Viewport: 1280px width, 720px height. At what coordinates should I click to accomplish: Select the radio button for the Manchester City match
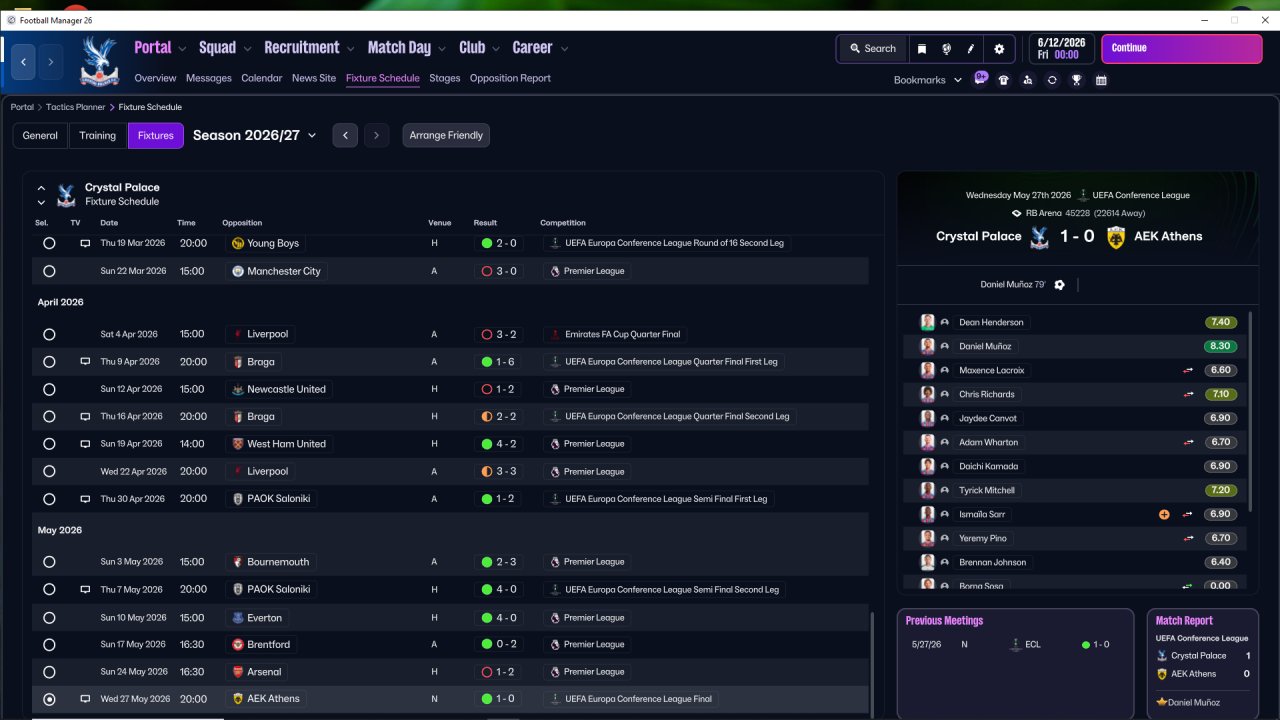click(49, 271)
